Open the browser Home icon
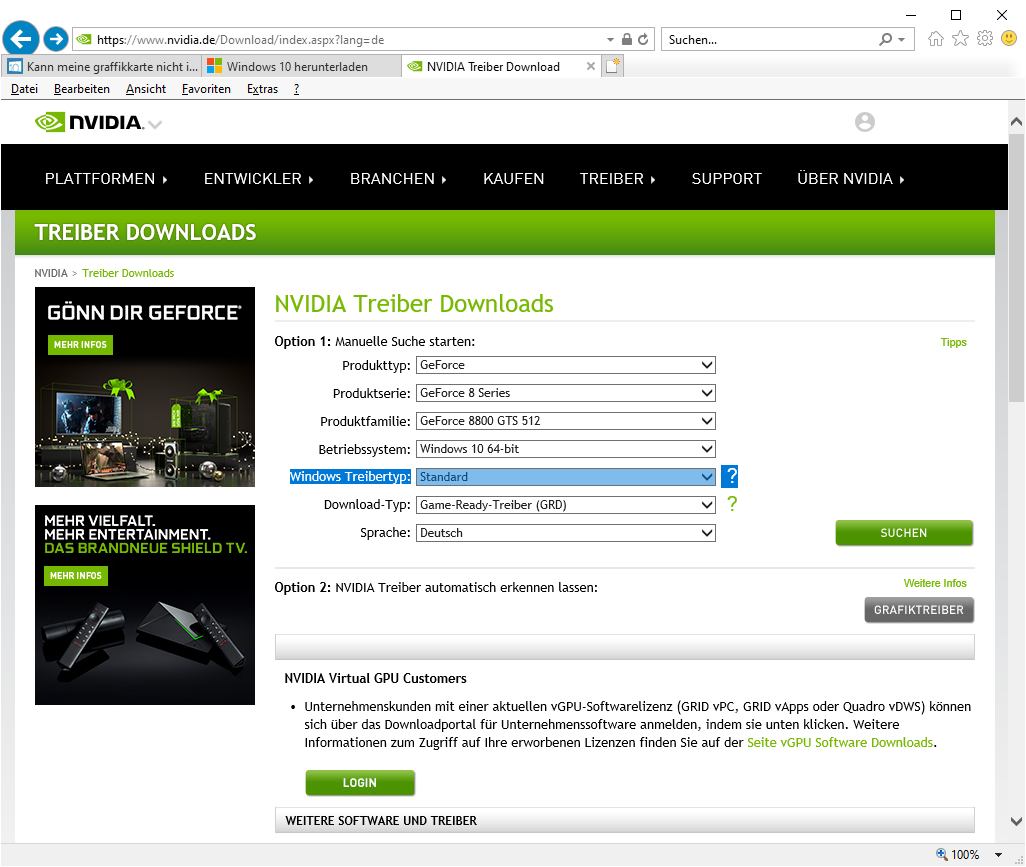 coord(936,39)
